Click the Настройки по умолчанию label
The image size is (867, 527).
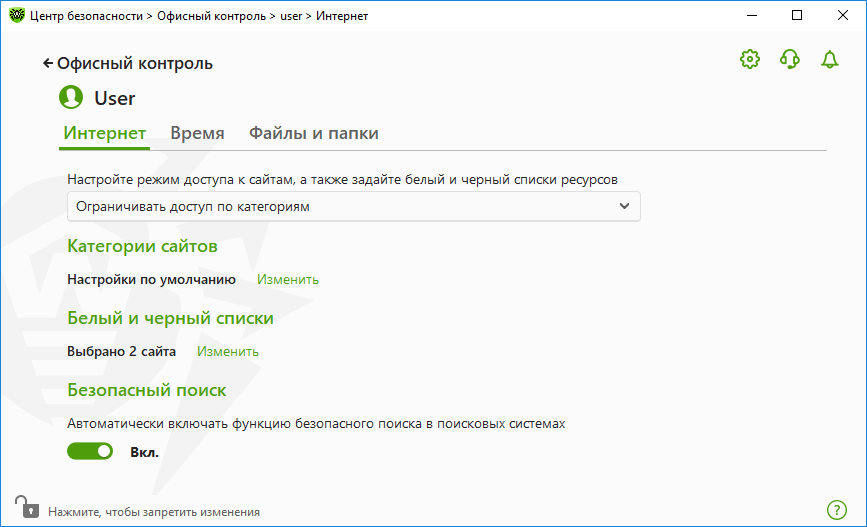(152, 280)
